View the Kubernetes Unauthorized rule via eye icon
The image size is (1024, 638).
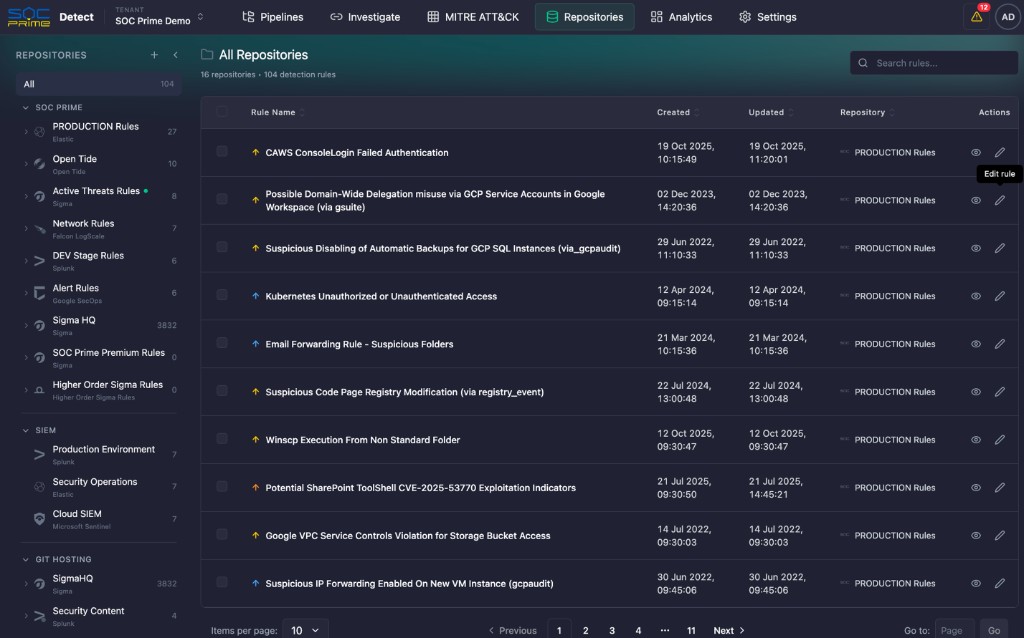[976, 296]
